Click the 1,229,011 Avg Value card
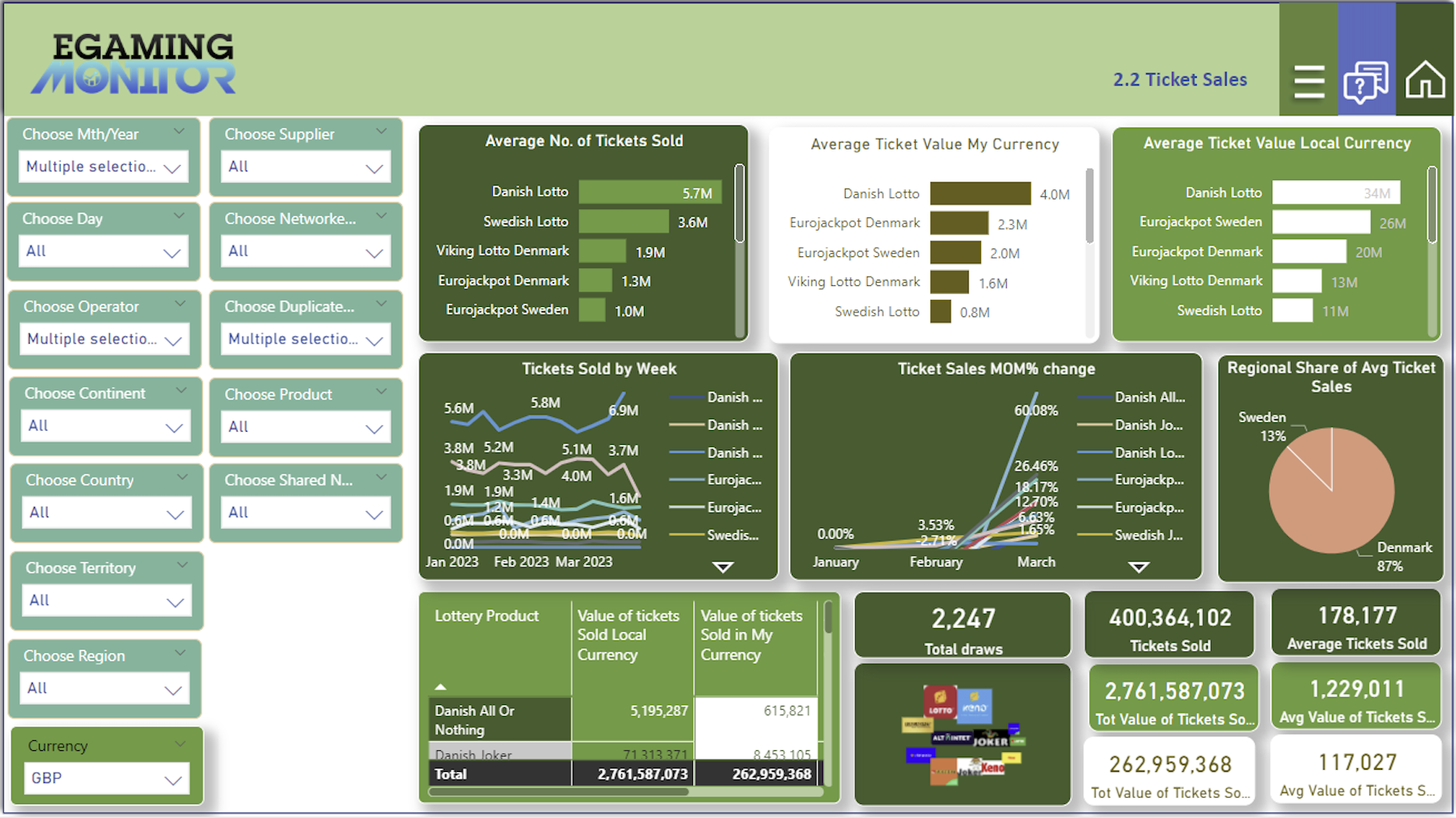The height and width of the screenshot is (818, 1456). (1356, 696)
